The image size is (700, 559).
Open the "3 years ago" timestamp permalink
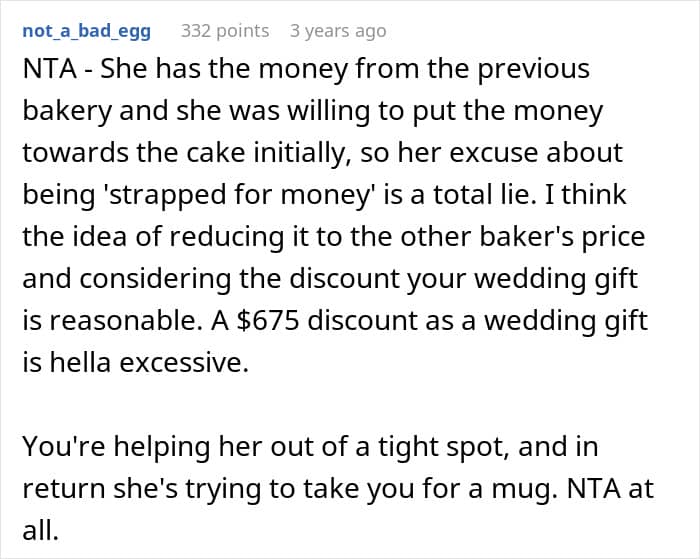[338, 30]
